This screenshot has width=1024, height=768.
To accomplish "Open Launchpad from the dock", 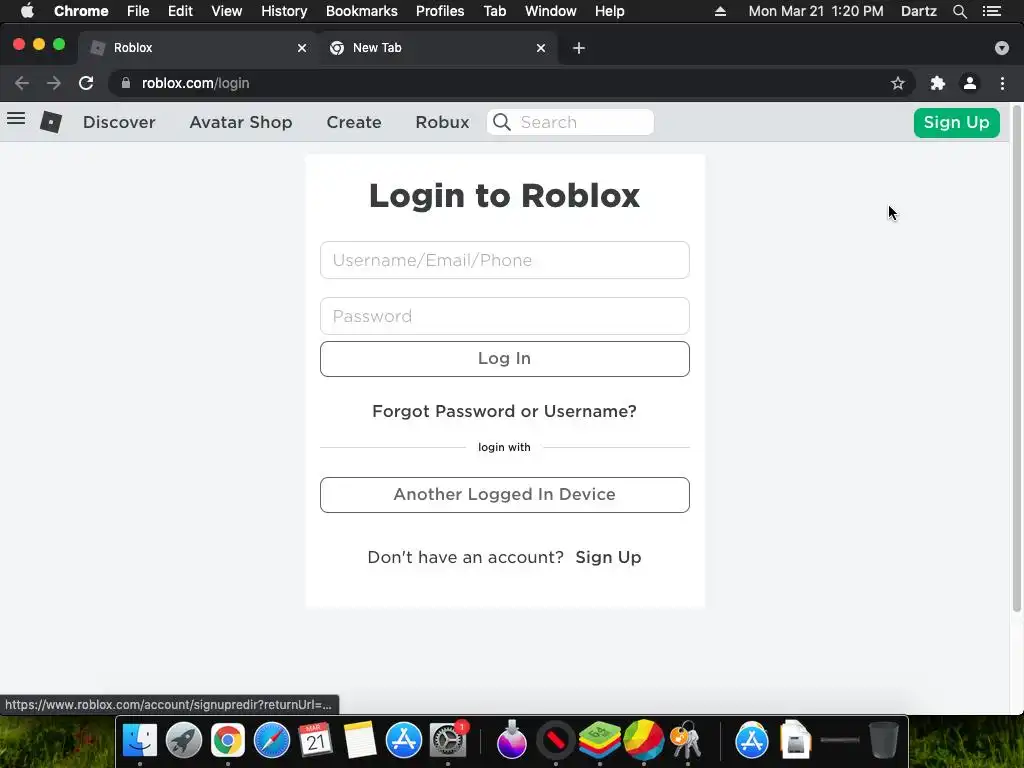I will tap(184, 740).
